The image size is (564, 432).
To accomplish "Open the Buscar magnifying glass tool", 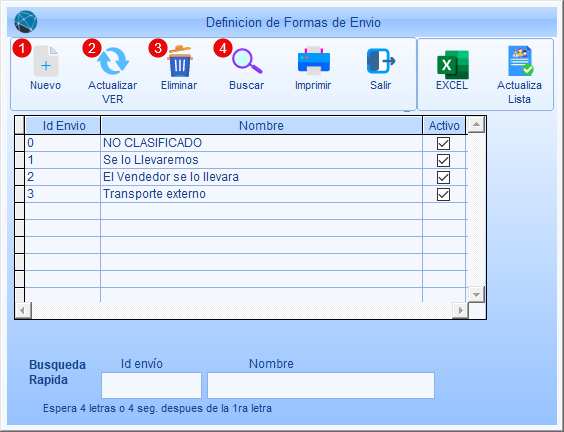I will point(247,61).
